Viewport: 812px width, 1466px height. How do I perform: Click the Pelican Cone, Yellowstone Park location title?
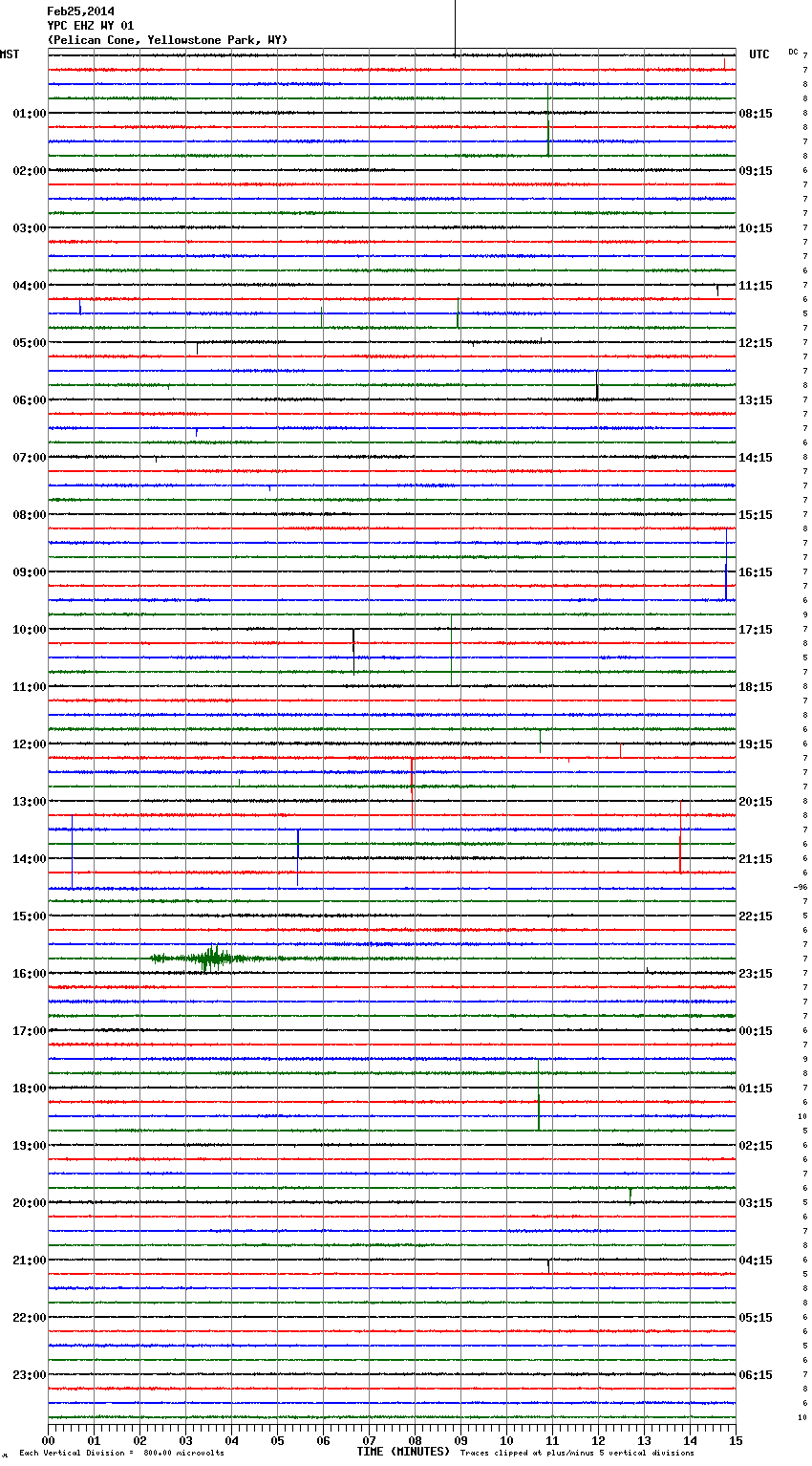(167, 40)
